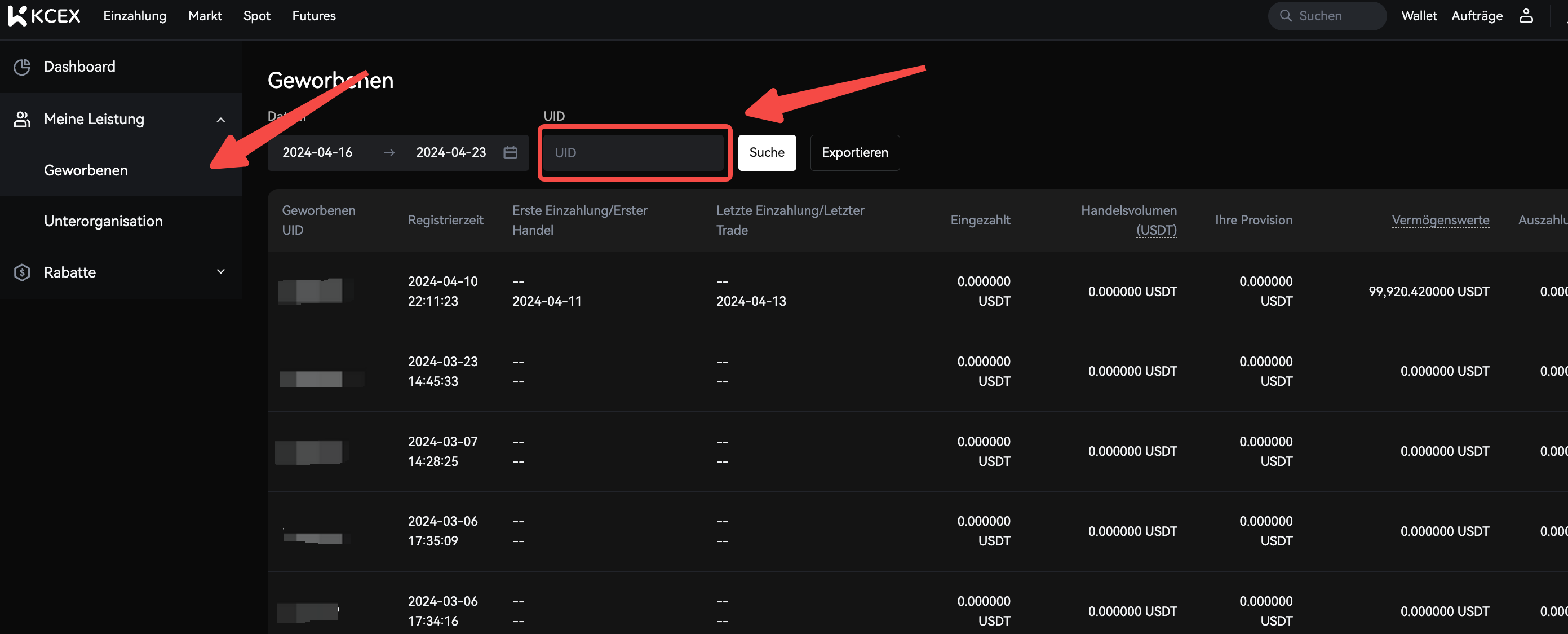Click the magnifier icon in search bar

[x=1285, y=16]
